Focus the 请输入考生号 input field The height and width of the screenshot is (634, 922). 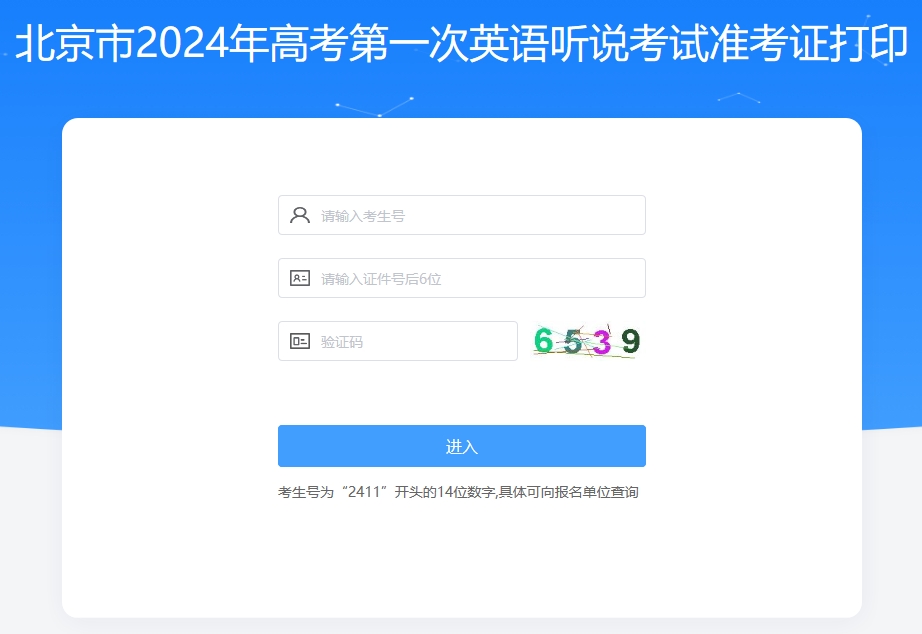pyautogui.click(x=462, y=215)
